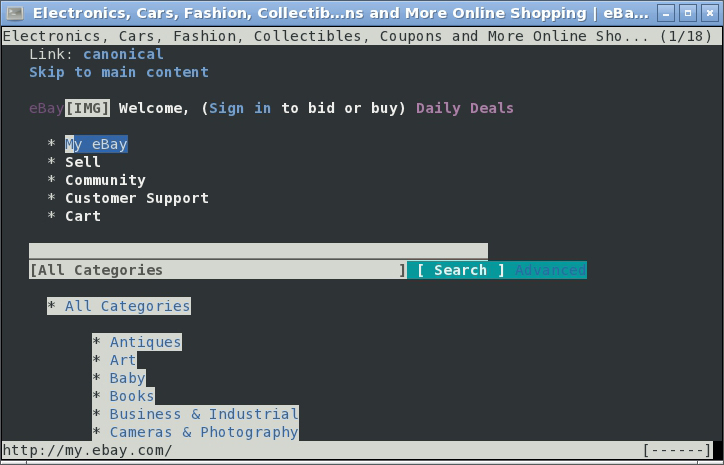Open the Antiques category
The image size is (724, 465).
pos(146,342)
